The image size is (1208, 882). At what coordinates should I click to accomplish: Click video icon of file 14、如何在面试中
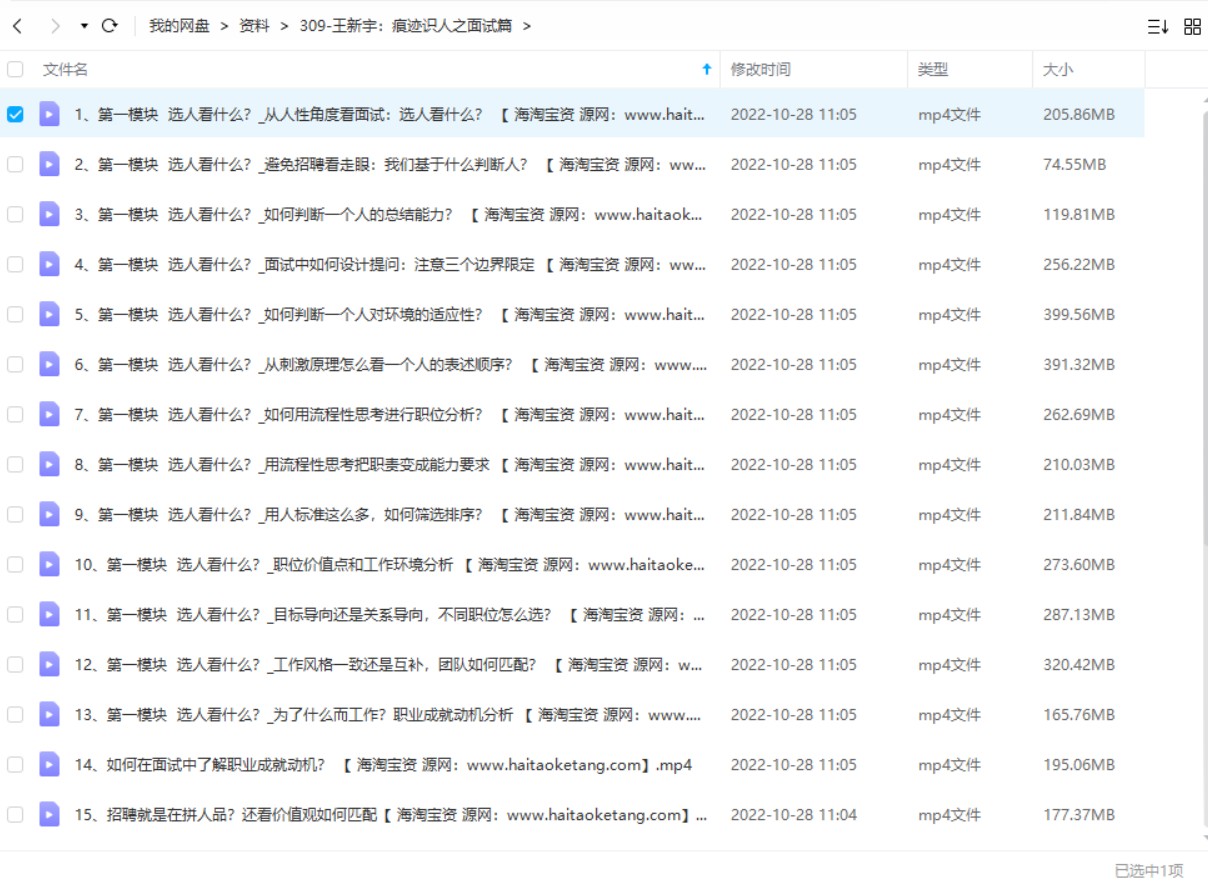(x=49, y=764)
